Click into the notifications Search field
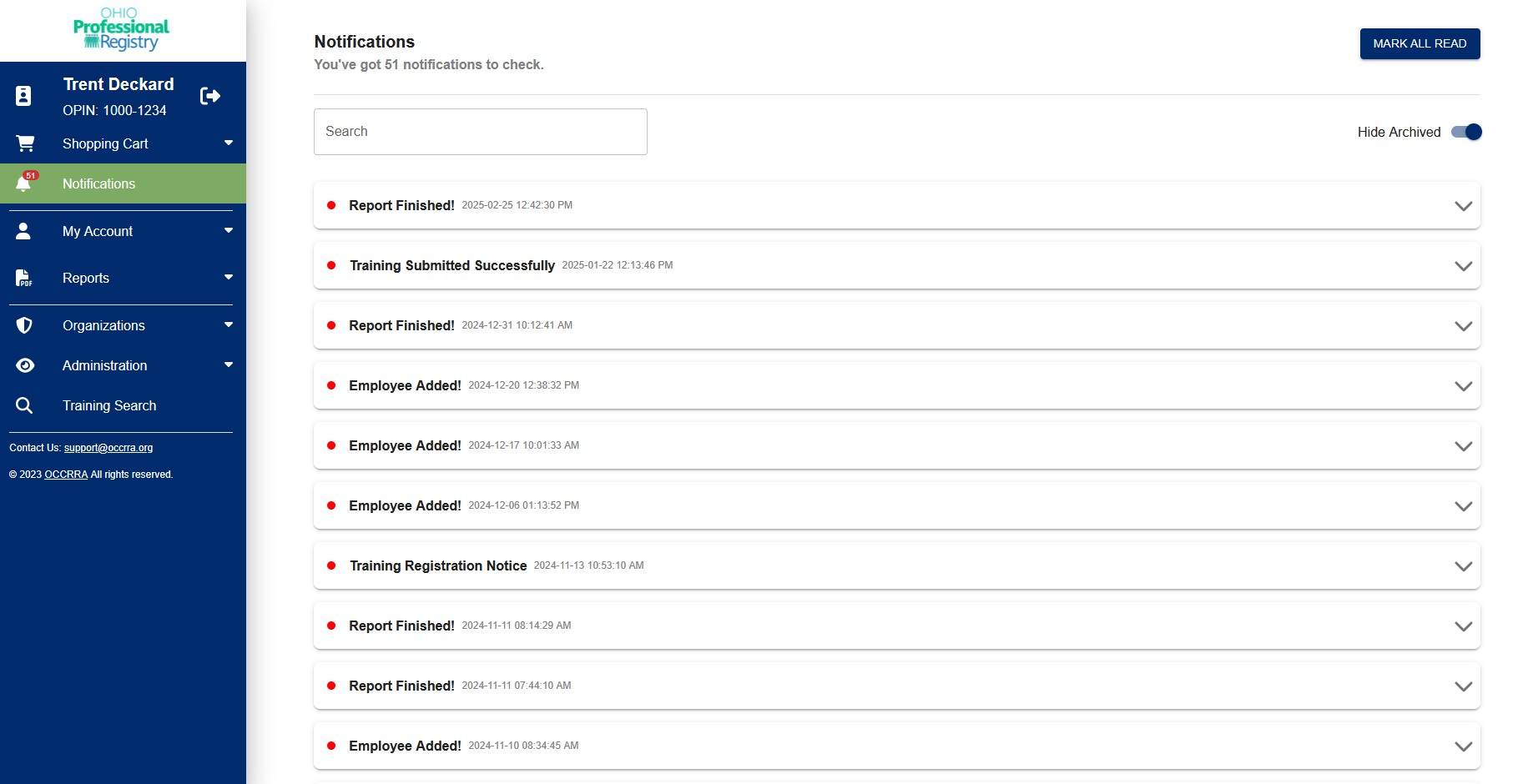This screenshot has height=784, width=1523. click(481, 132)
